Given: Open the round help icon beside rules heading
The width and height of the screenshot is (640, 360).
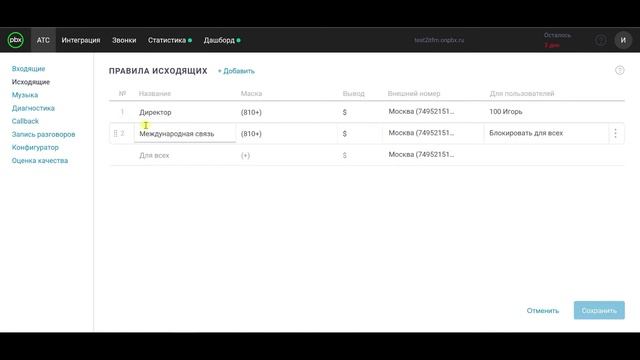Looking at the screenshot, I should coord(620,70).
